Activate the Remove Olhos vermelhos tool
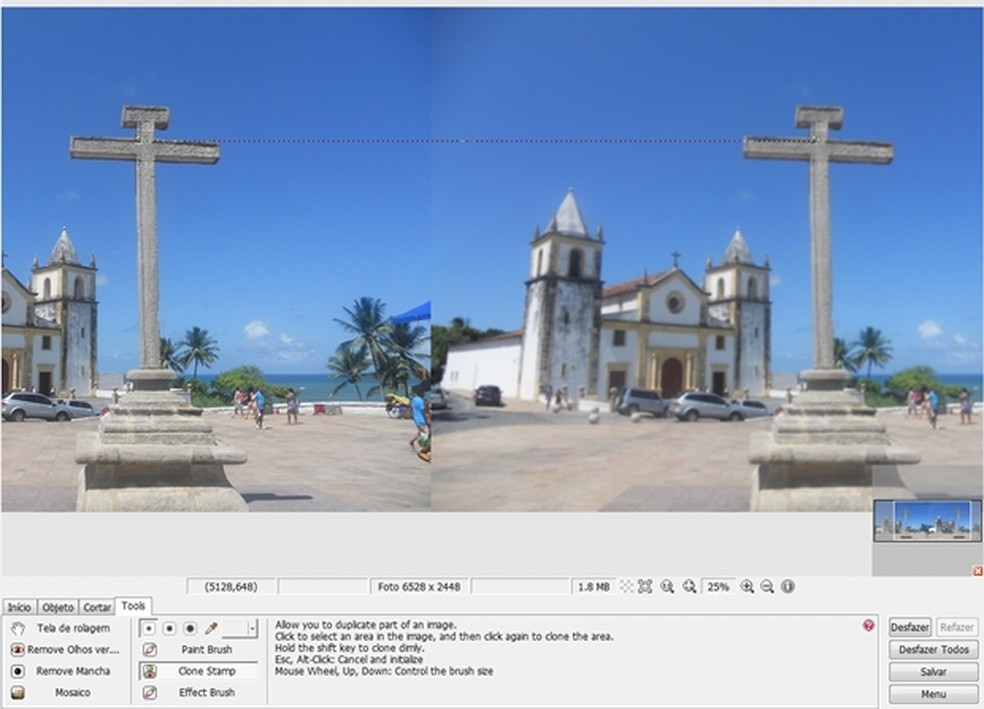 pyautogui.click(x=60, y=650)
